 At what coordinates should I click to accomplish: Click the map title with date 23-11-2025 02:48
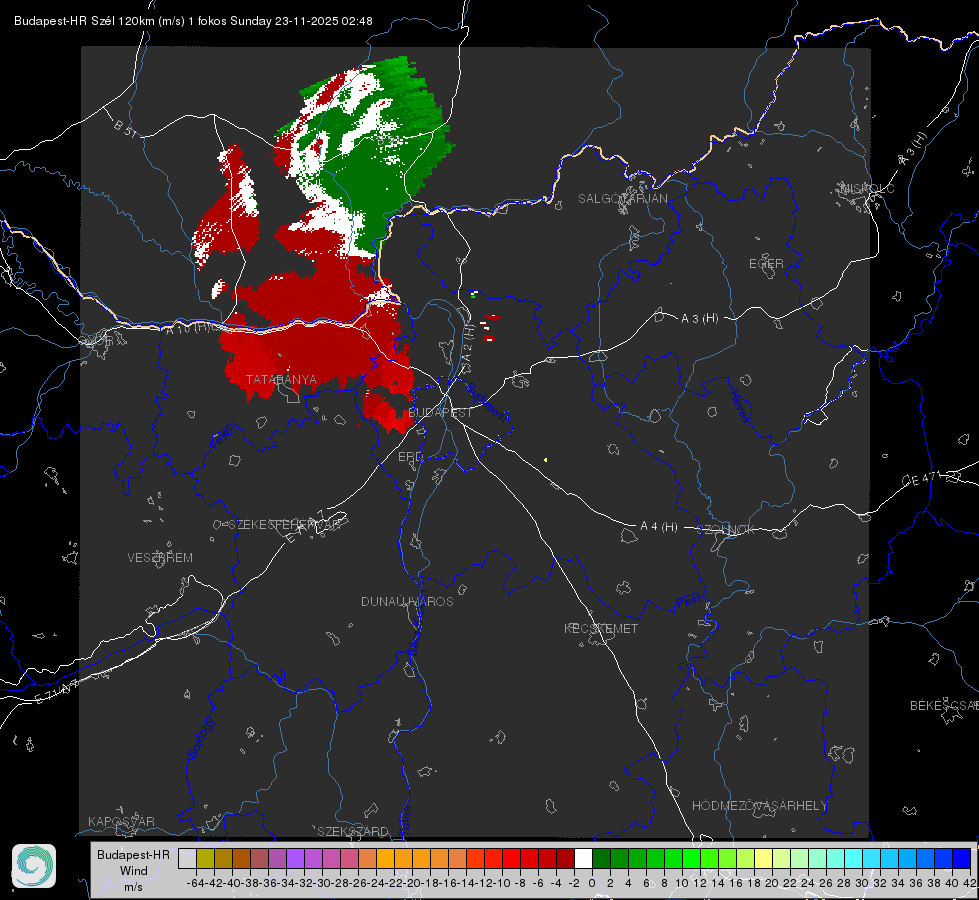(193, 21)
